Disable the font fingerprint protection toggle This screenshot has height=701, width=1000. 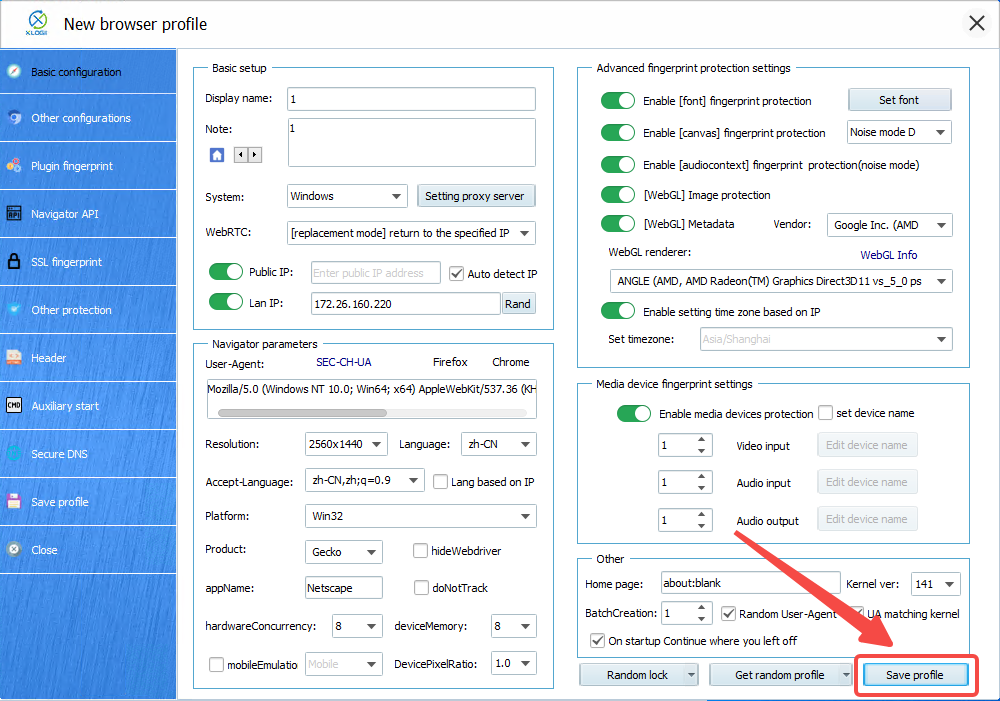coord(618,101)
